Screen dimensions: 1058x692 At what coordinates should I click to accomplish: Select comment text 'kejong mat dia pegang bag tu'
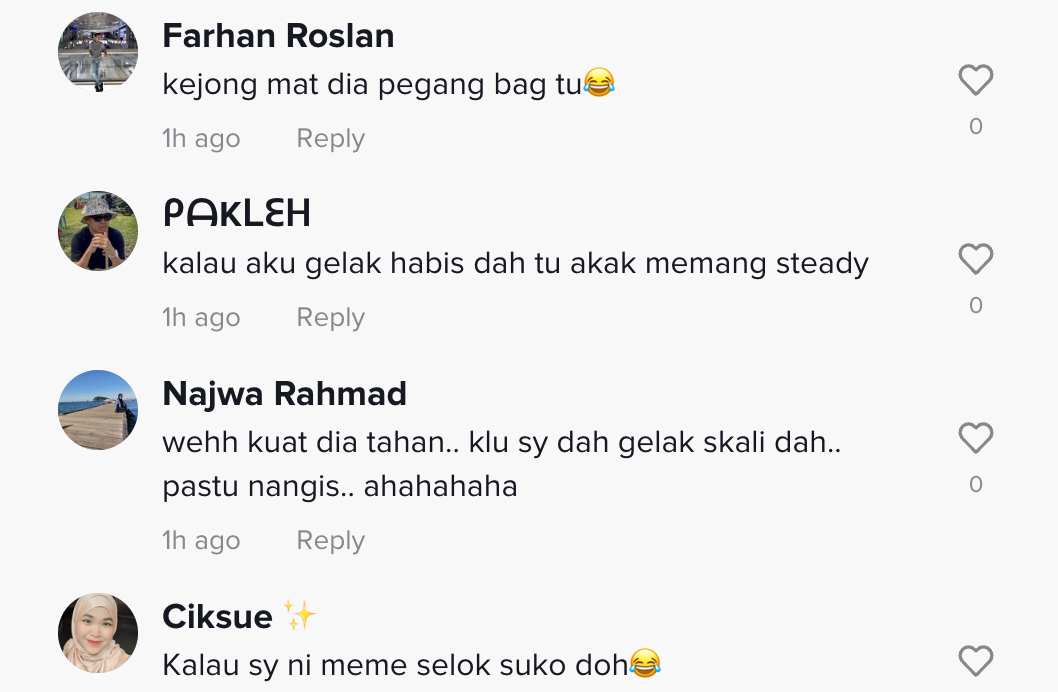[372, 84]
